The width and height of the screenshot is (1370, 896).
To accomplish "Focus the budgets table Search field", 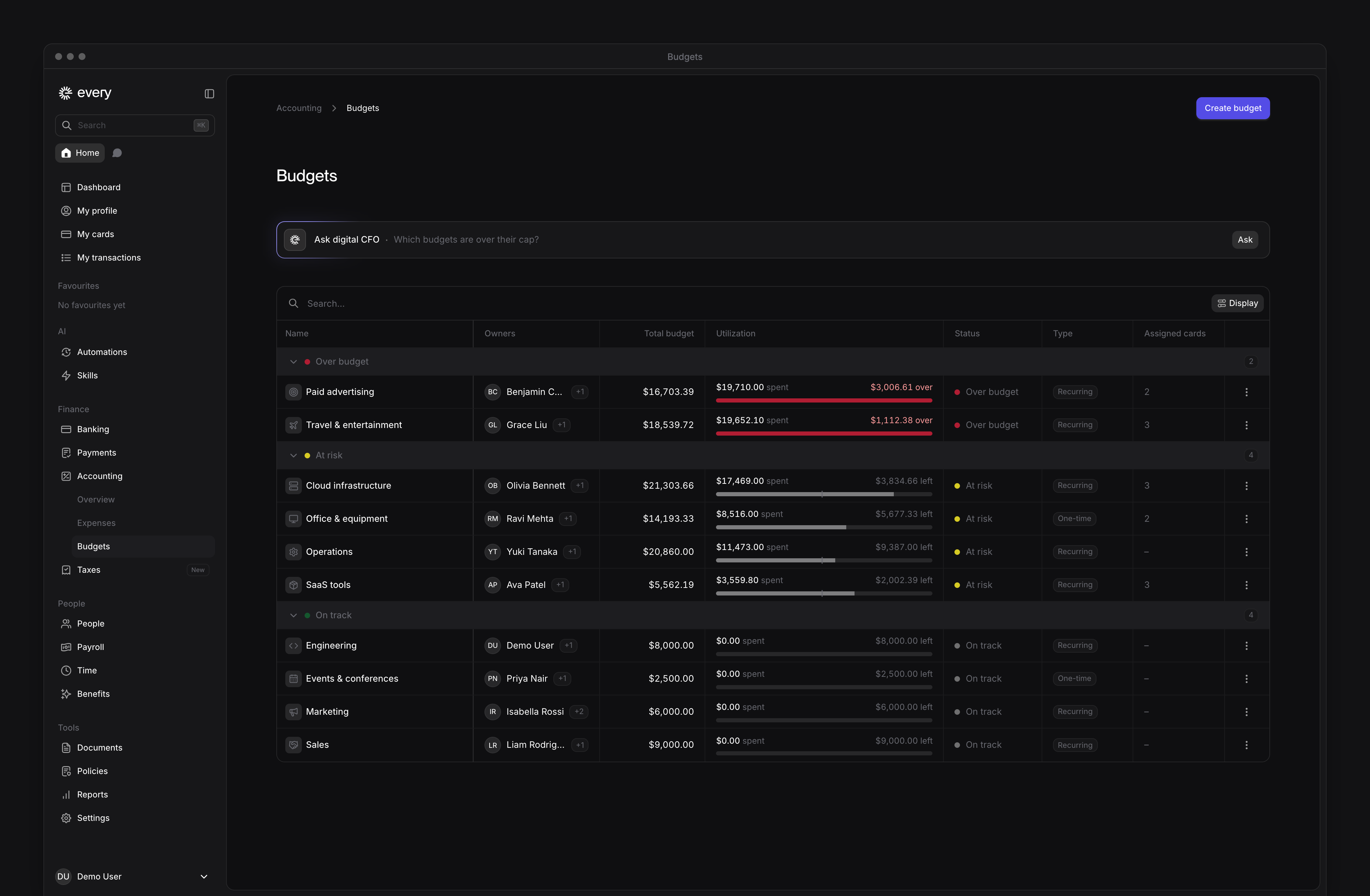I will point(743,304).
